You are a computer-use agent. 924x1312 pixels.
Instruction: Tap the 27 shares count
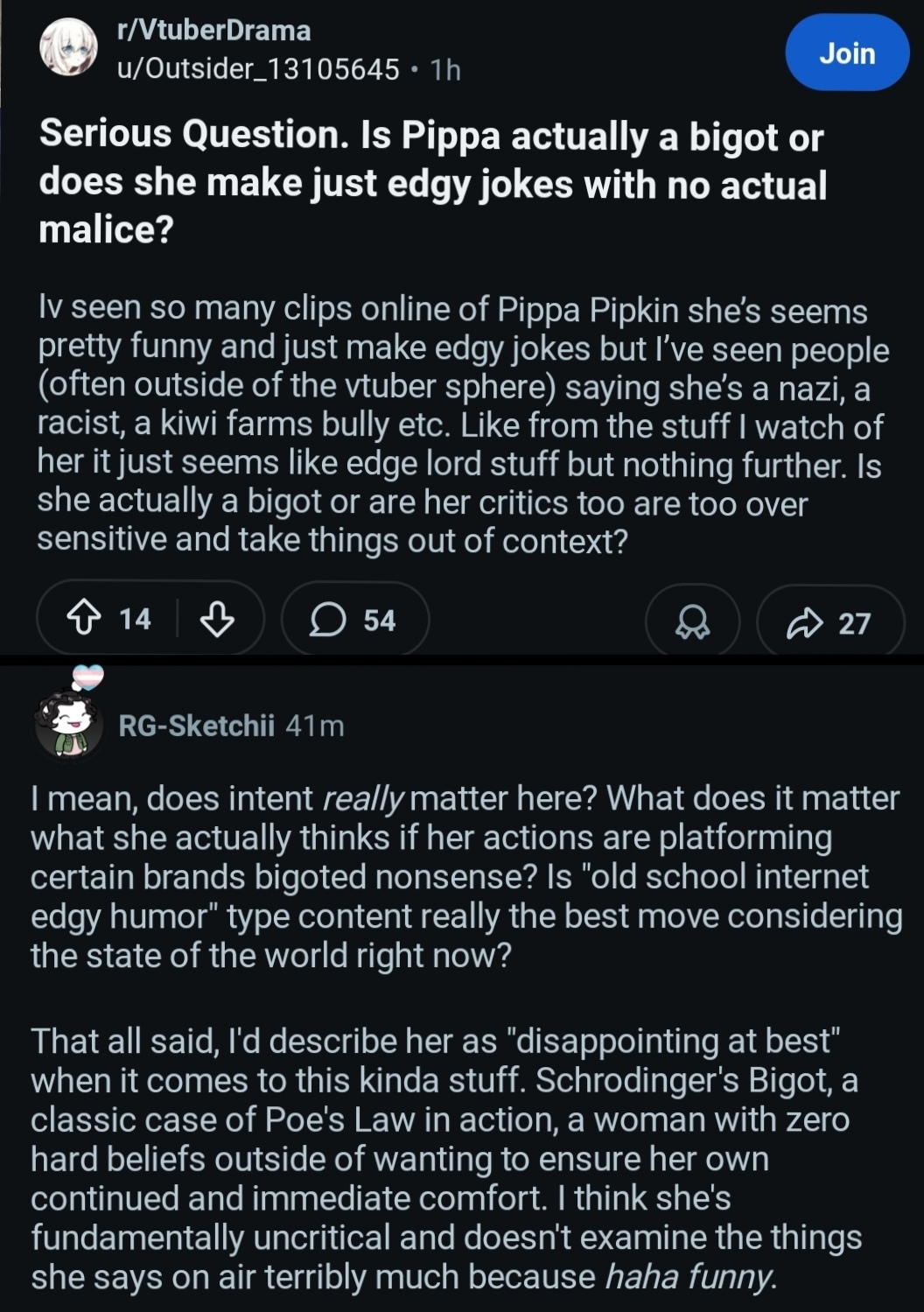[x=854, y=623]
